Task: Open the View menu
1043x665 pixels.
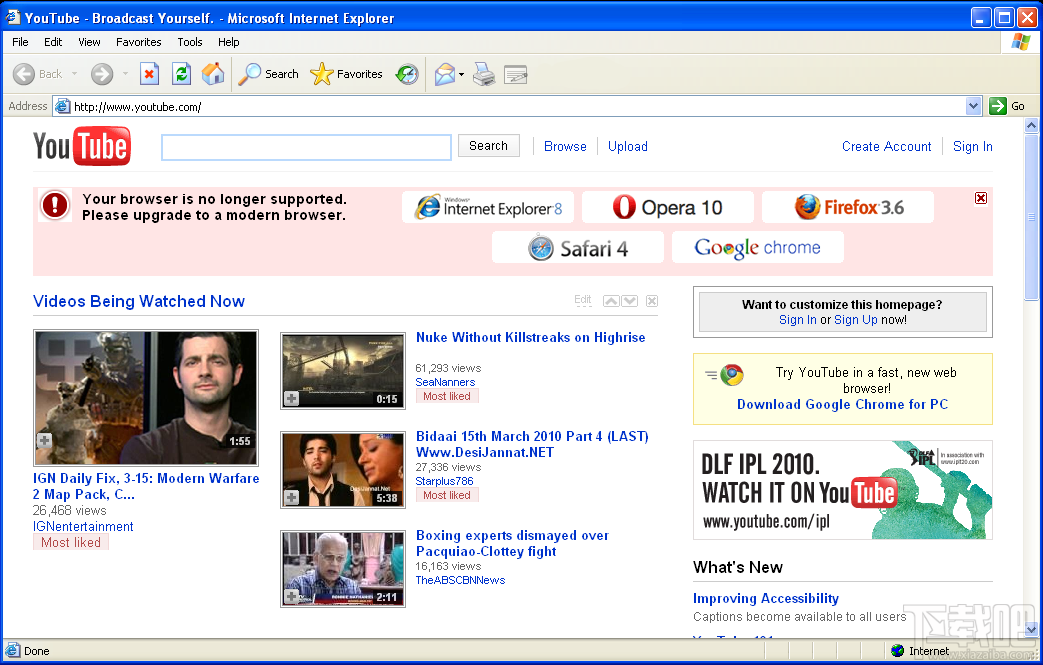Action: click(89, 42)
